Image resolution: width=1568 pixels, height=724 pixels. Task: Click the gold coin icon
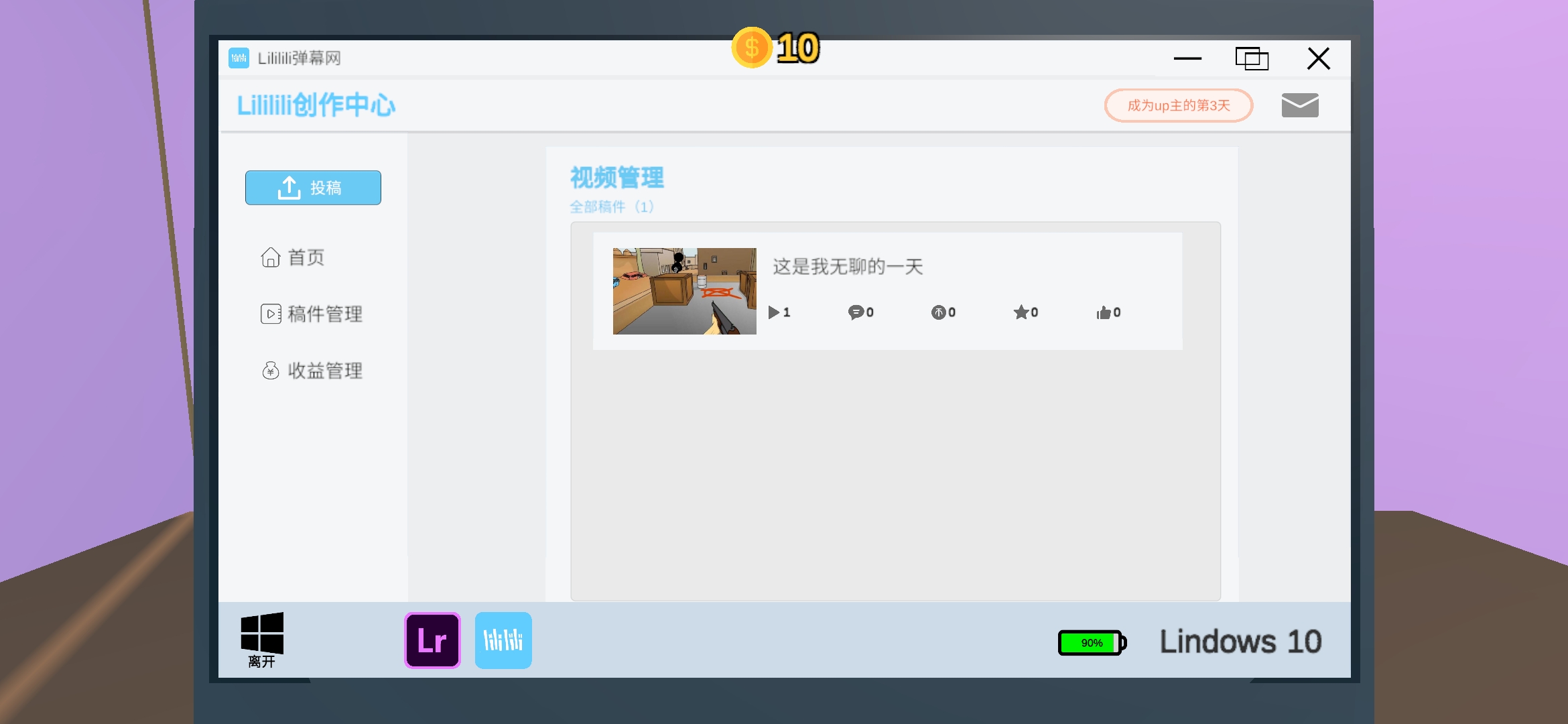(x=752, y=48)
